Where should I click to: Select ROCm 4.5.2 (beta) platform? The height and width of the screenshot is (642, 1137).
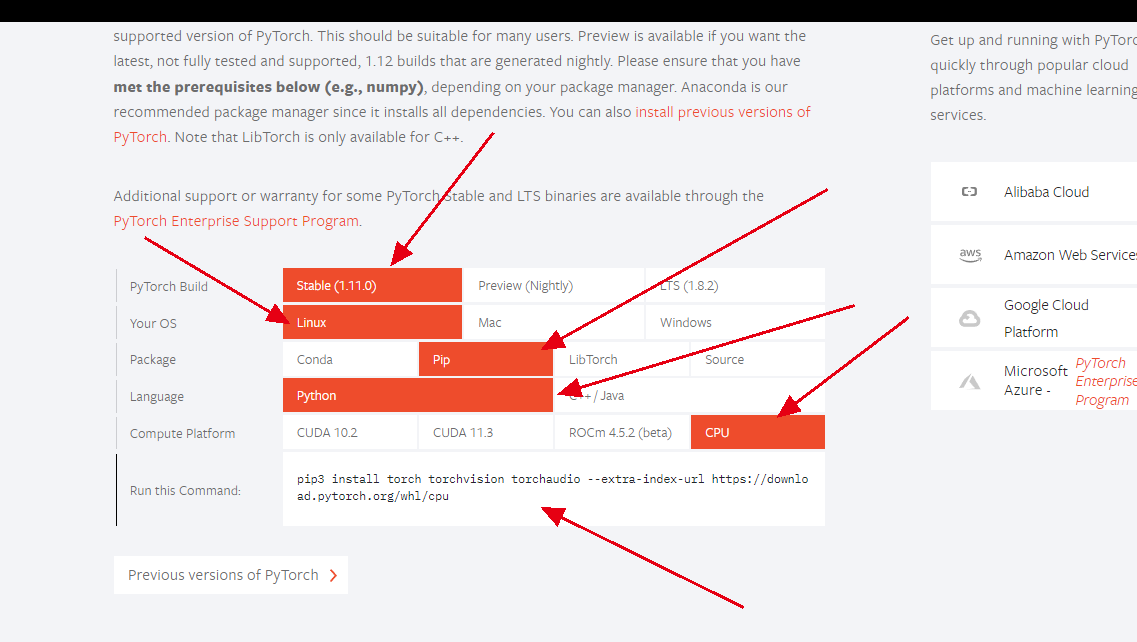tap(621, 431)
